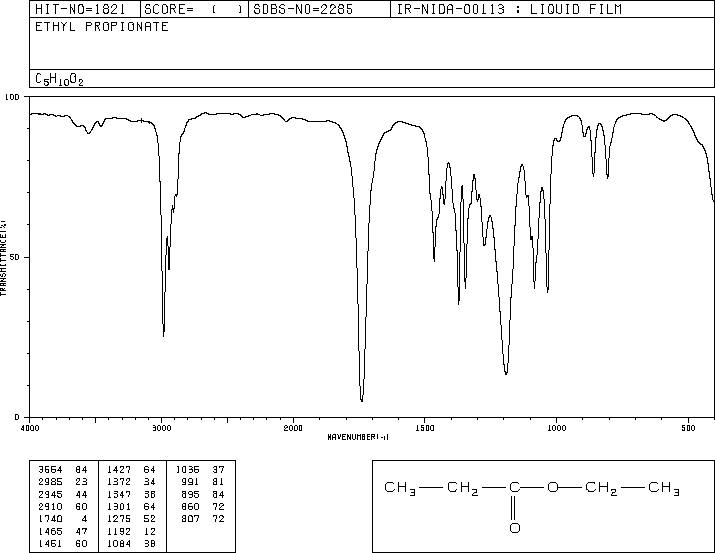Select the molecular formula C5H10O2
Viewport: 715px width, 553px height.
point(59,80)
